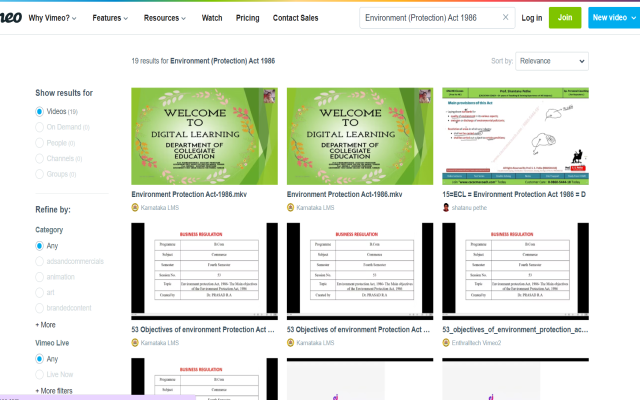This screenshot has height=400, width=640.
Task: Open Karnataka LMS name under first video
Action: pyautogui.click(x=160, y=207)
